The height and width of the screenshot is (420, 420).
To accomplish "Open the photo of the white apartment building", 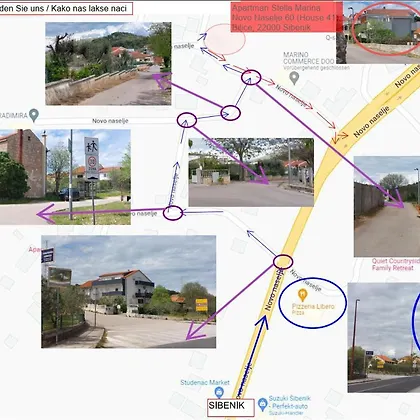I will click(x=128, y=292).
